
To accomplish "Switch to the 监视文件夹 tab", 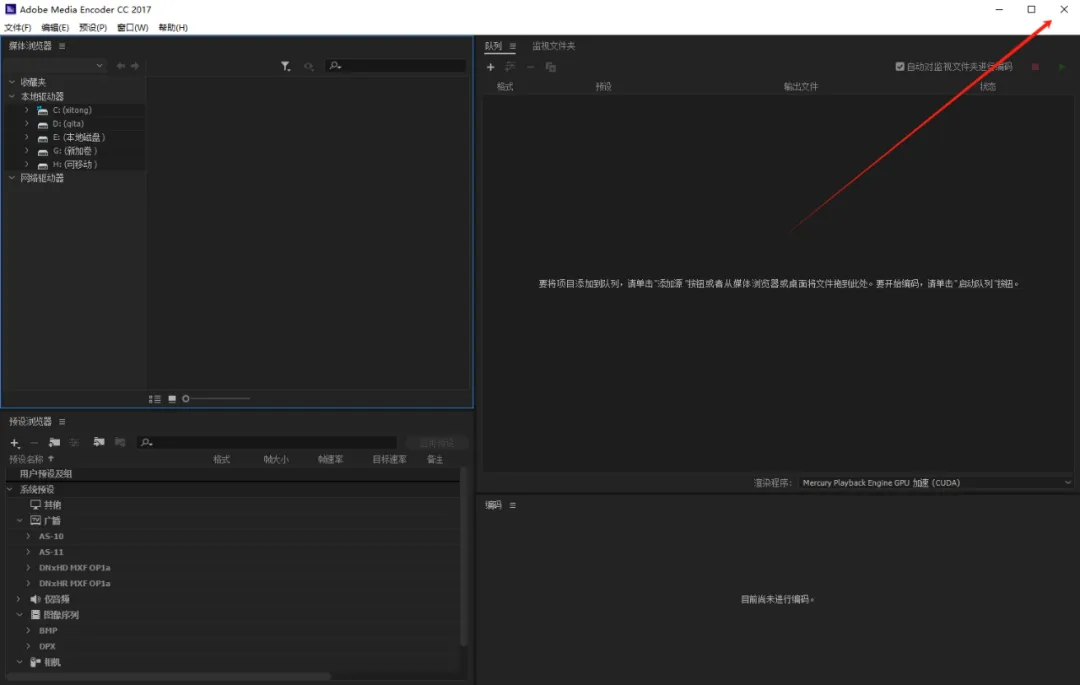I will [553, 46].
